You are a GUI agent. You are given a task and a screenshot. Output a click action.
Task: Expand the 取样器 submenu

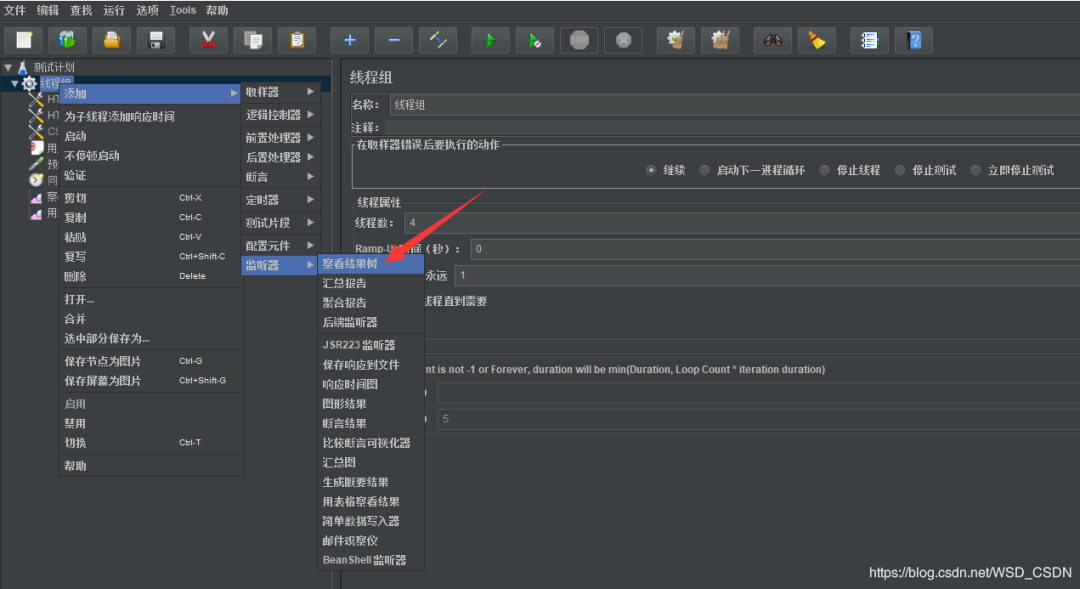coord(279,92)
